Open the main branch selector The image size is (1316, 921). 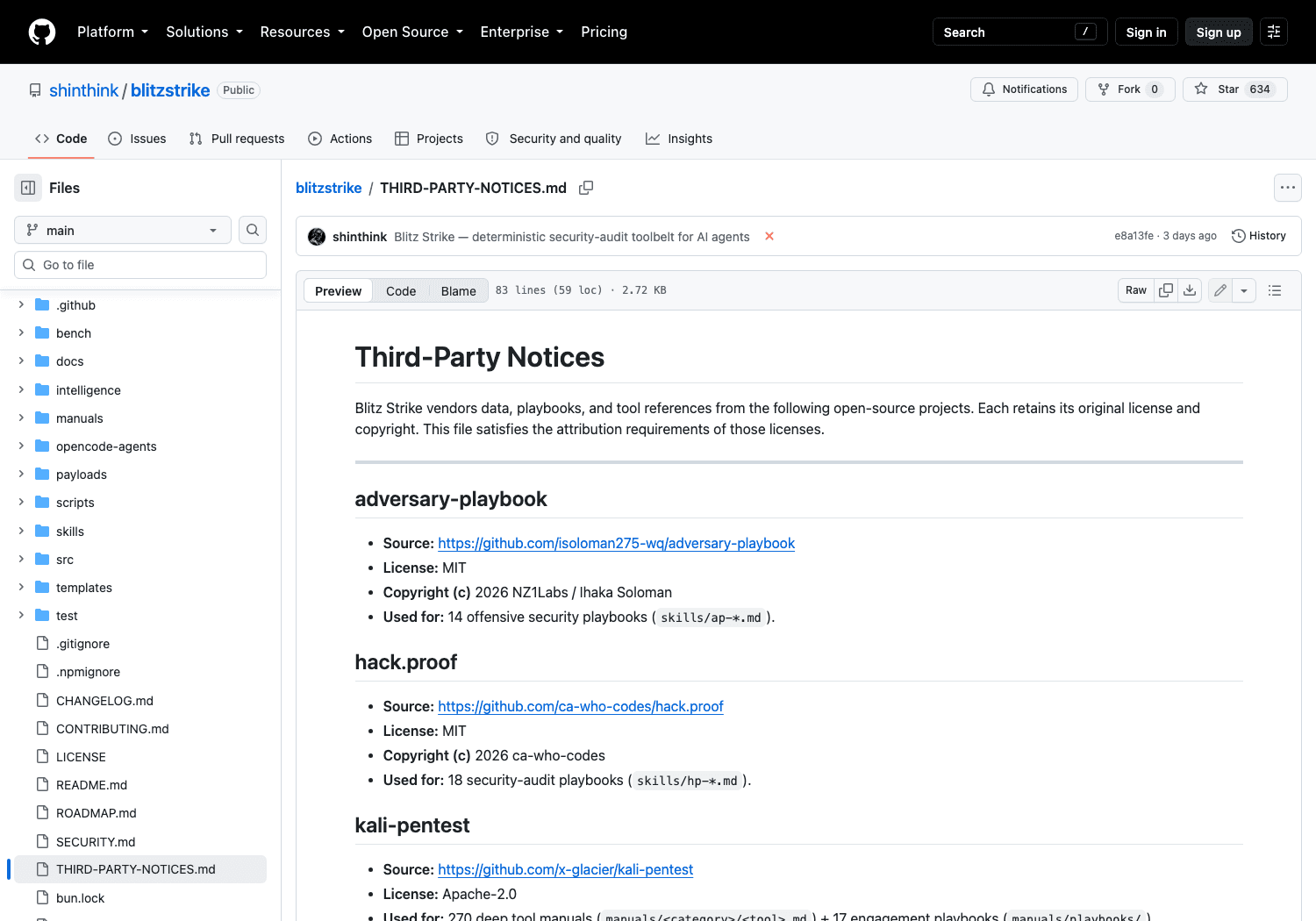click(123, 230)
